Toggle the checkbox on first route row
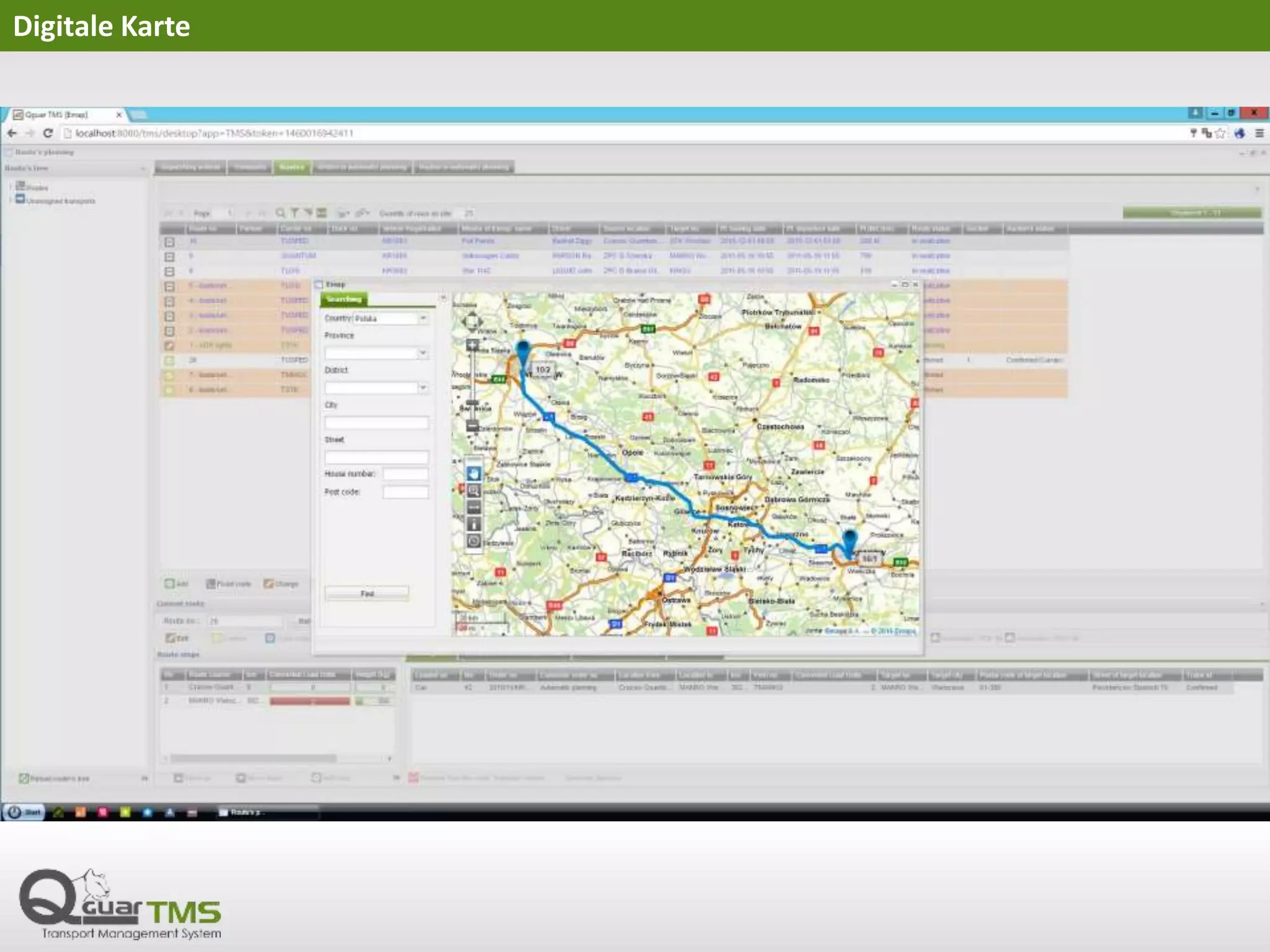1270x952 pixels. (169, 242)
